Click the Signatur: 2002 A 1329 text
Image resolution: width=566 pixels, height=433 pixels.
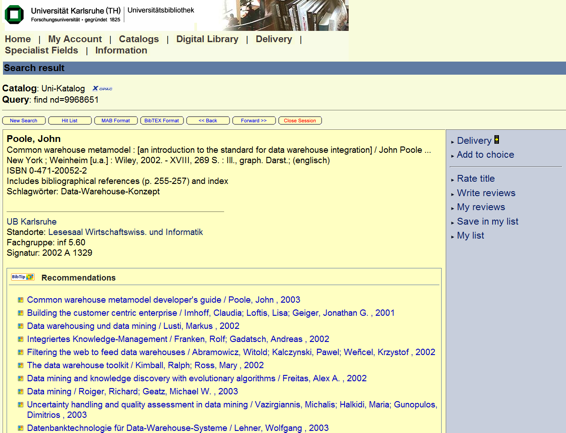pyautogui.click(x=49, y=253)
